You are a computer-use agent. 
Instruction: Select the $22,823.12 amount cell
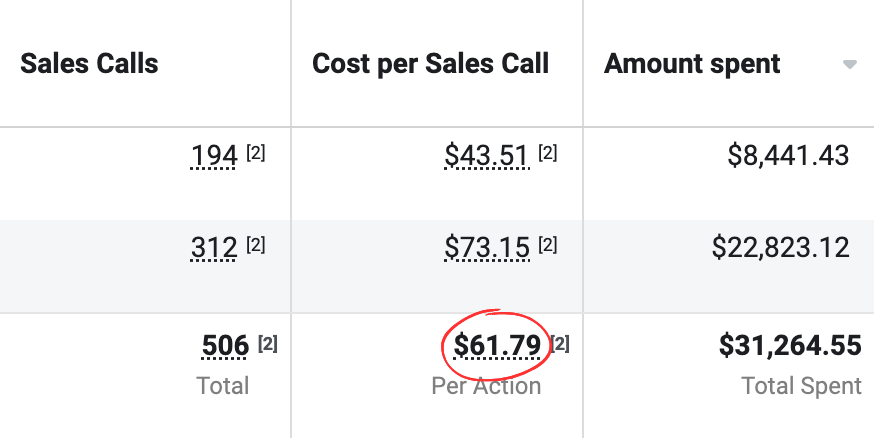click(x=780, y=247)
